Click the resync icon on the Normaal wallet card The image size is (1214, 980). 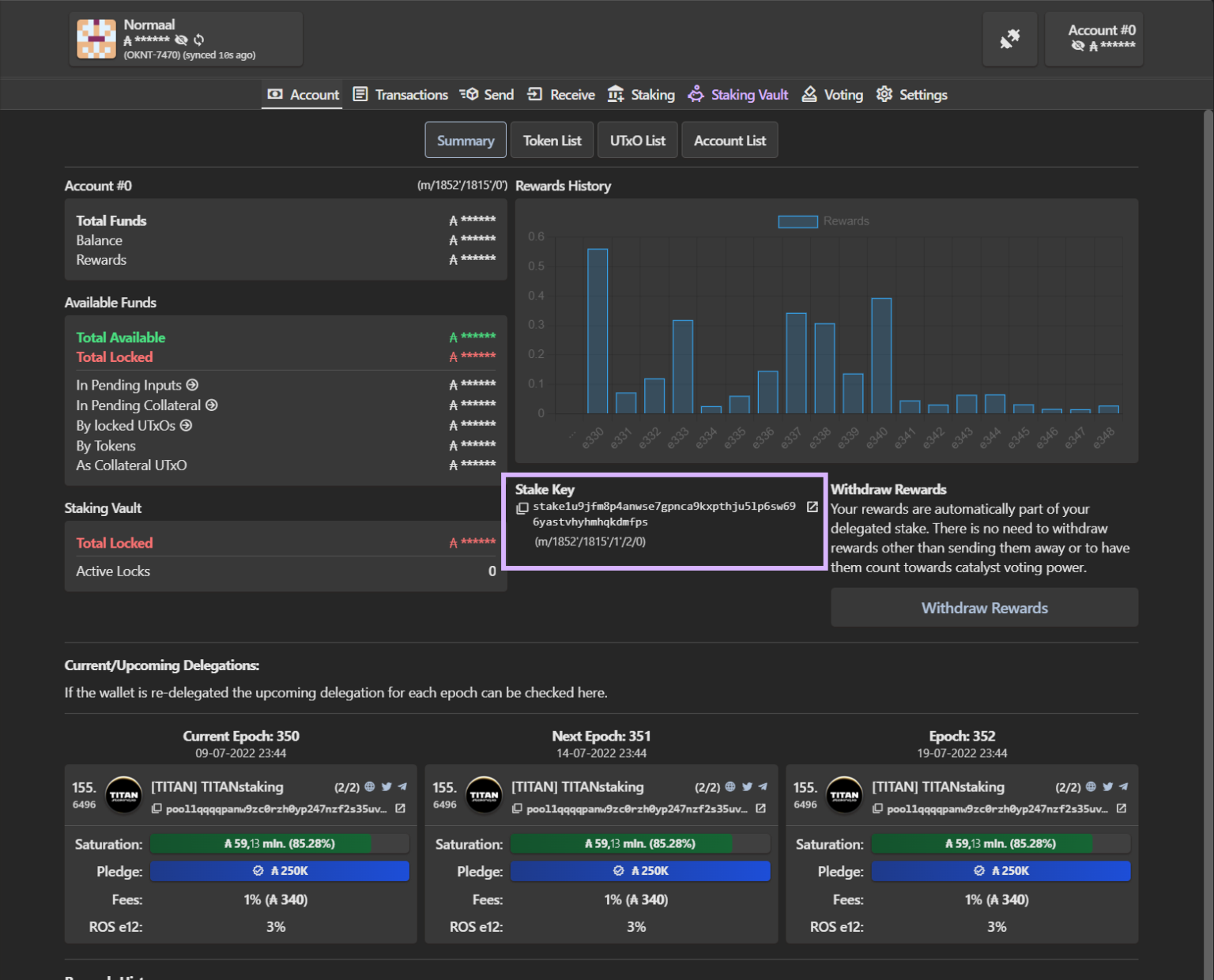(x=199, y=40)
